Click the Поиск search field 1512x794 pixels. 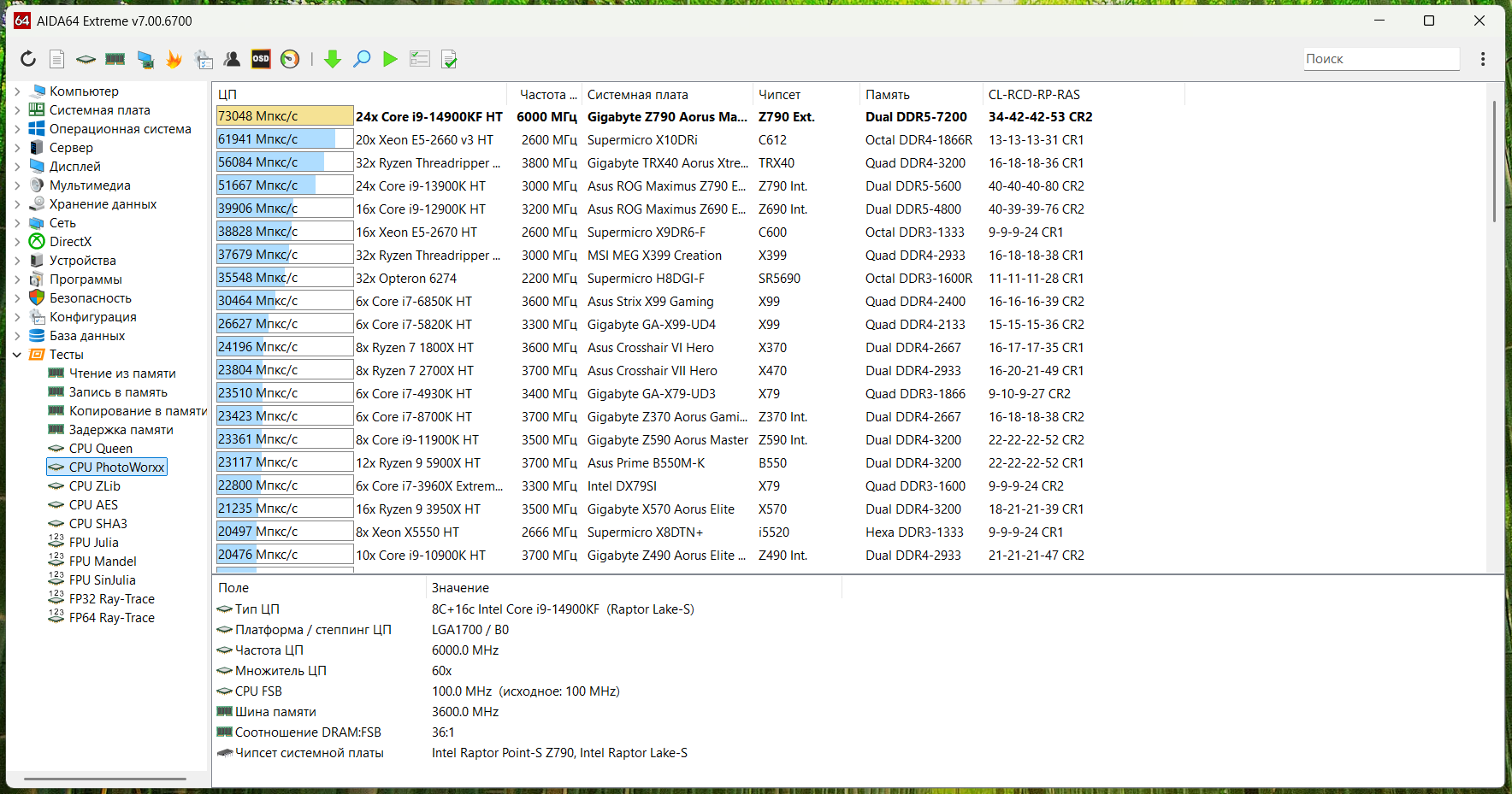(x=1381, y=59)
